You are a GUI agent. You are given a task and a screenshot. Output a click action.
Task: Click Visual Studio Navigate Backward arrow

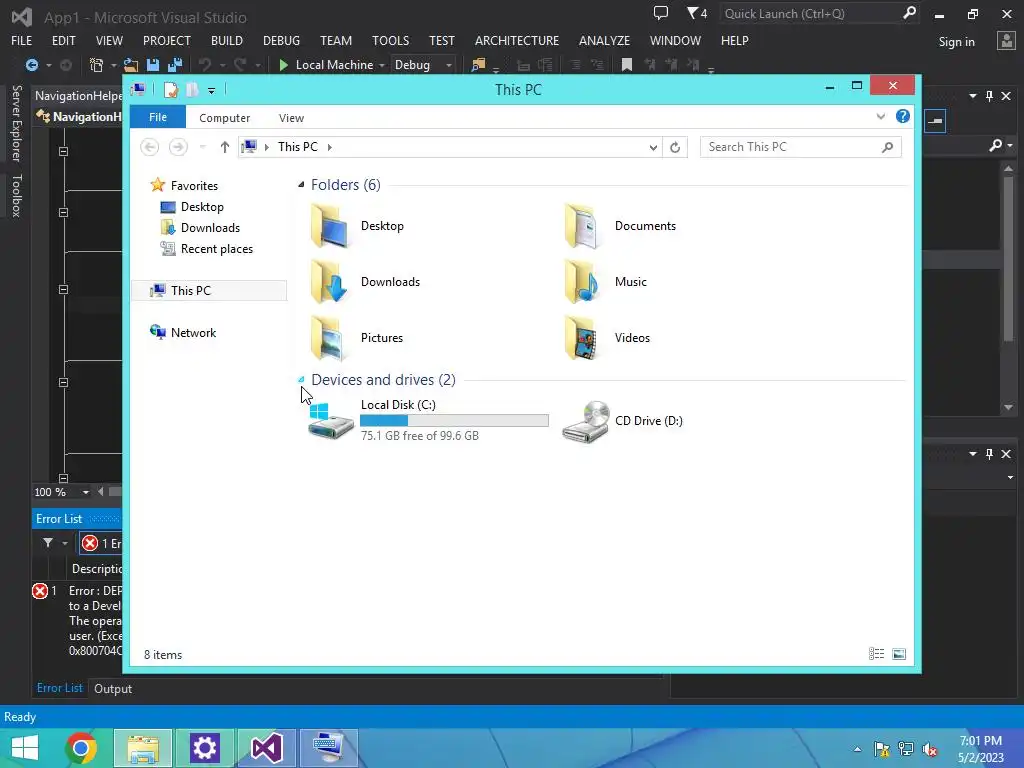pyautogui.click(x=31, y=65)
